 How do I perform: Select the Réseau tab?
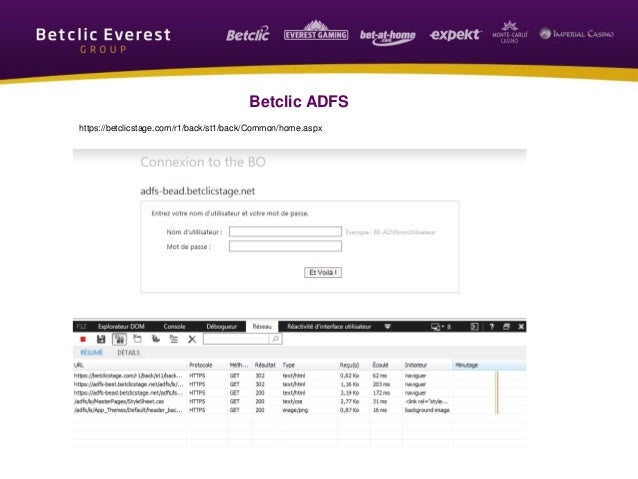(262, 326)
